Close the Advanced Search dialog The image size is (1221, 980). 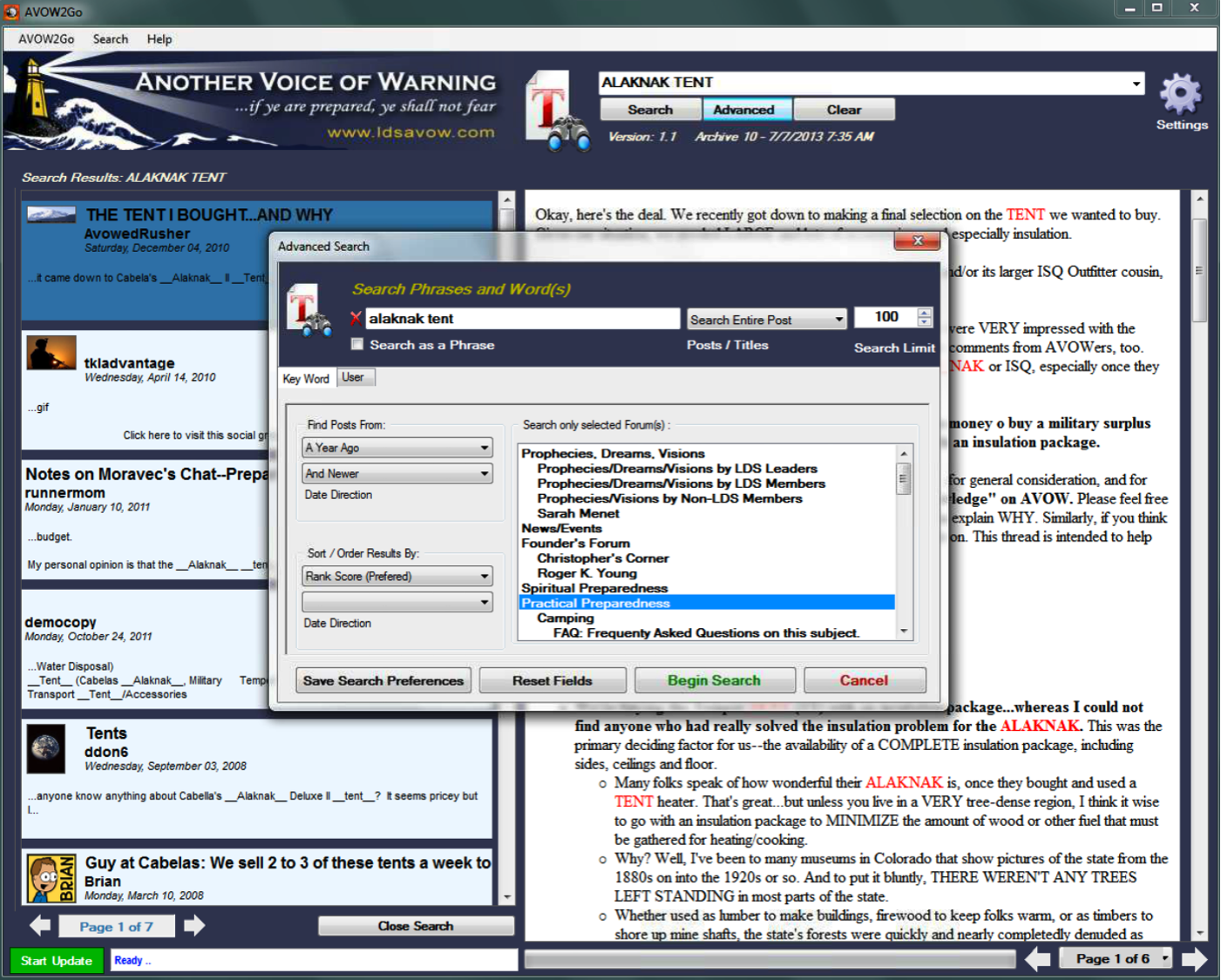pyautogui.click(x=917, y=241)
